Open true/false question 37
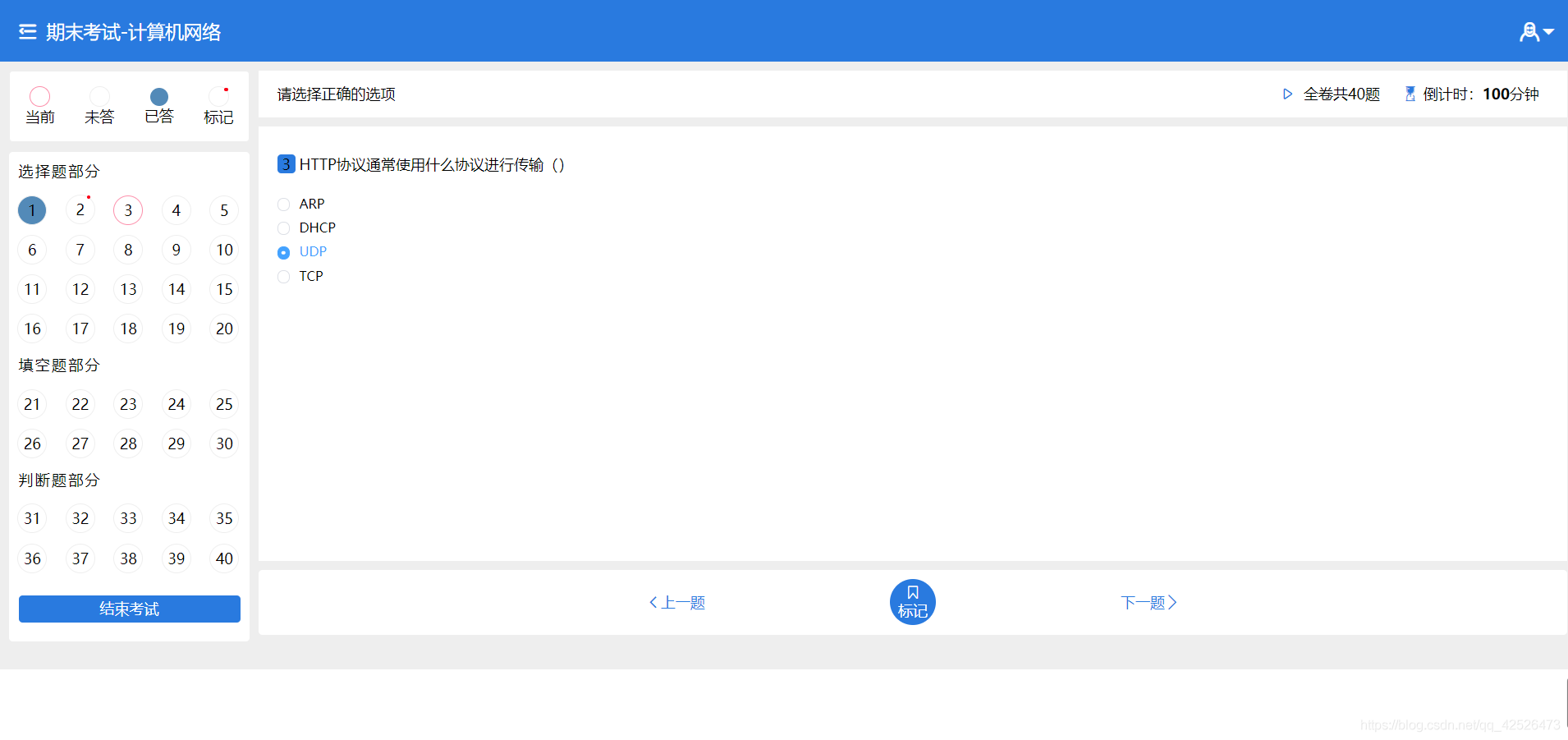The width and height of the screenshot is (1568, 740). click(x=80, y=558)
